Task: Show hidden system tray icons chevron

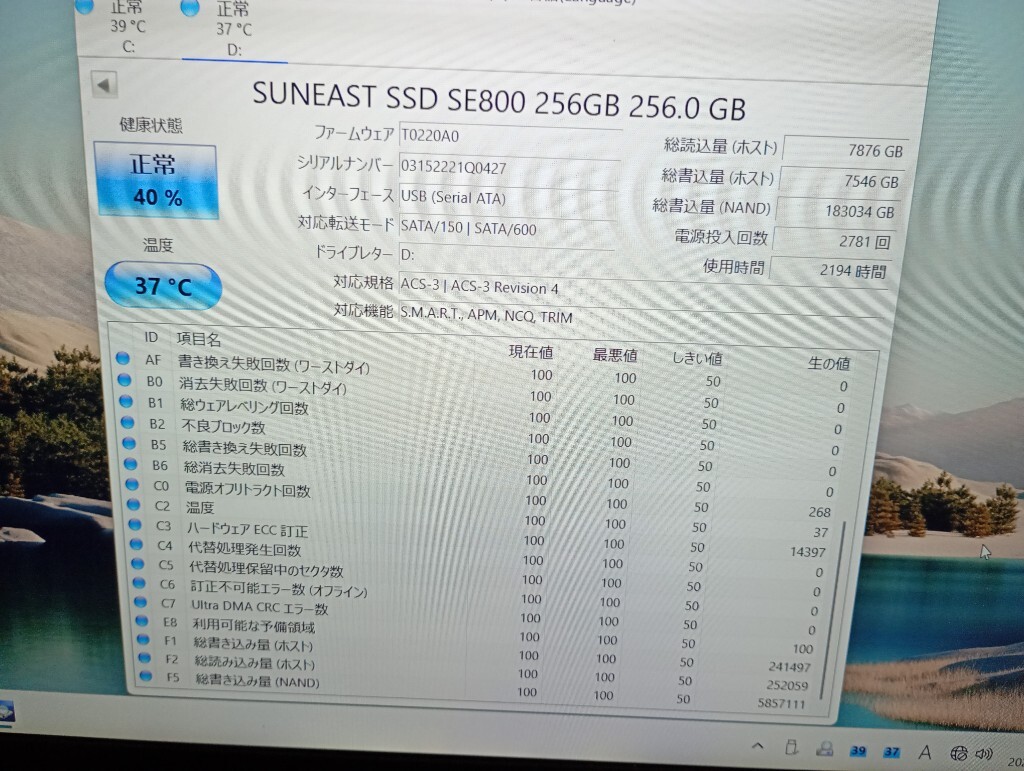Action: [758, 746]
